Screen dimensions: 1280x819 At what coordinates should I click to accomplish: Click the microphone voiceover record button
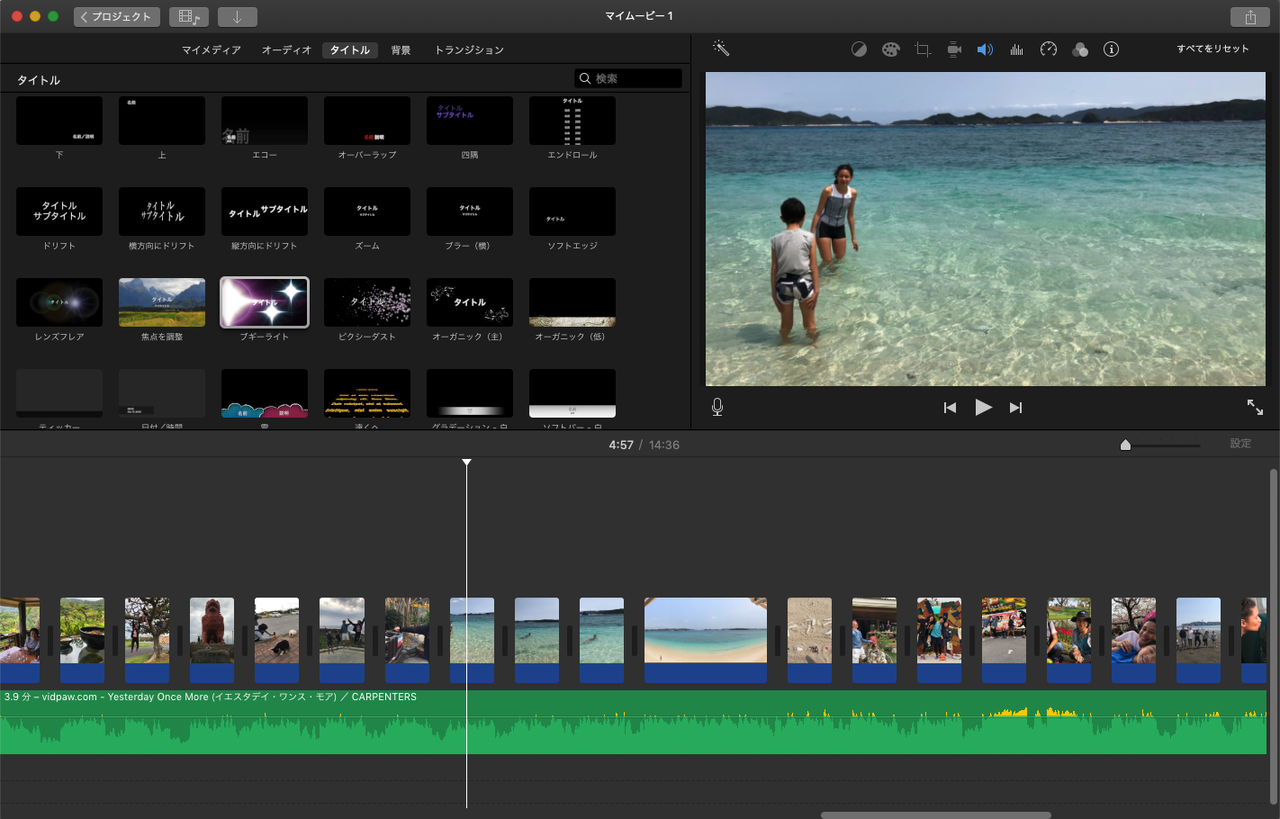(717, 407)
